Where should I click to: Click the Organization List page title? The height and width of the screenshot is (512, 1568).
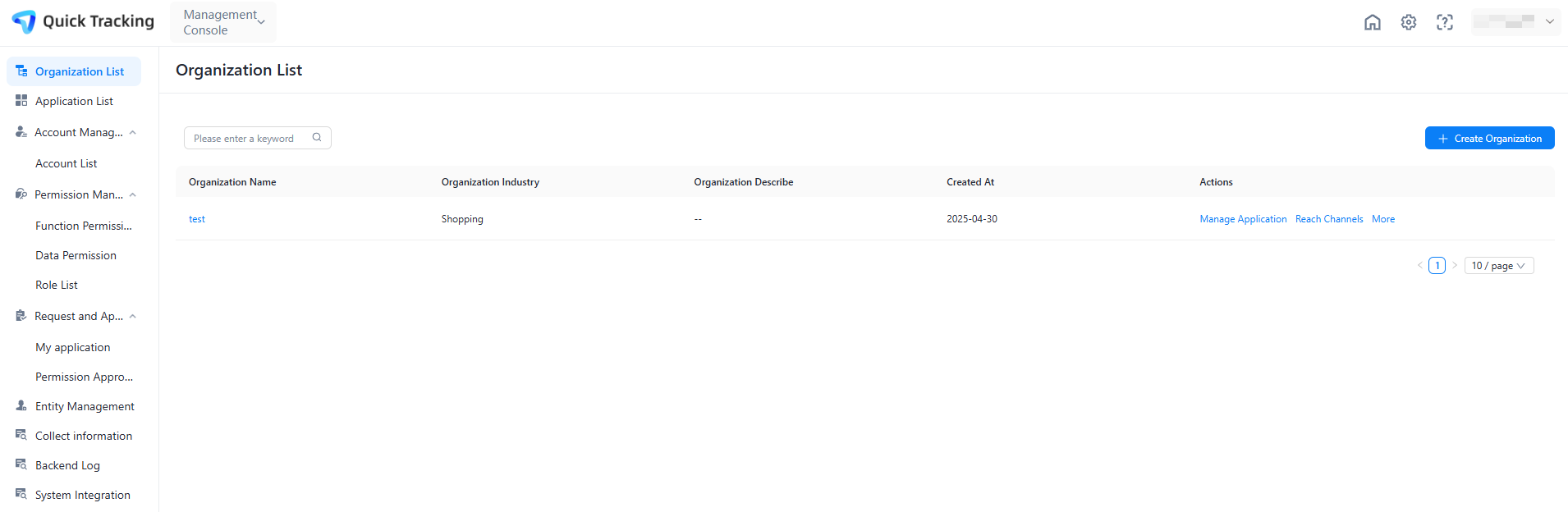click(x=239, y=71)
